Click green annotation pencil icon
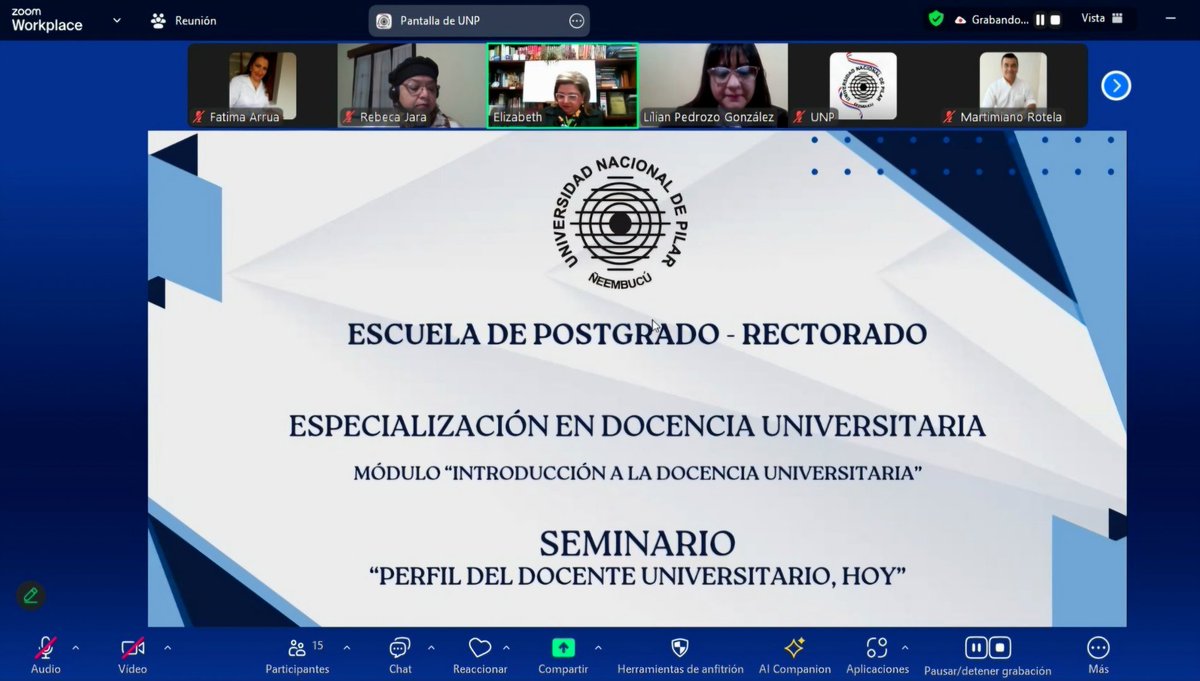Screen dimensions: 1200x681 point(31,596)
